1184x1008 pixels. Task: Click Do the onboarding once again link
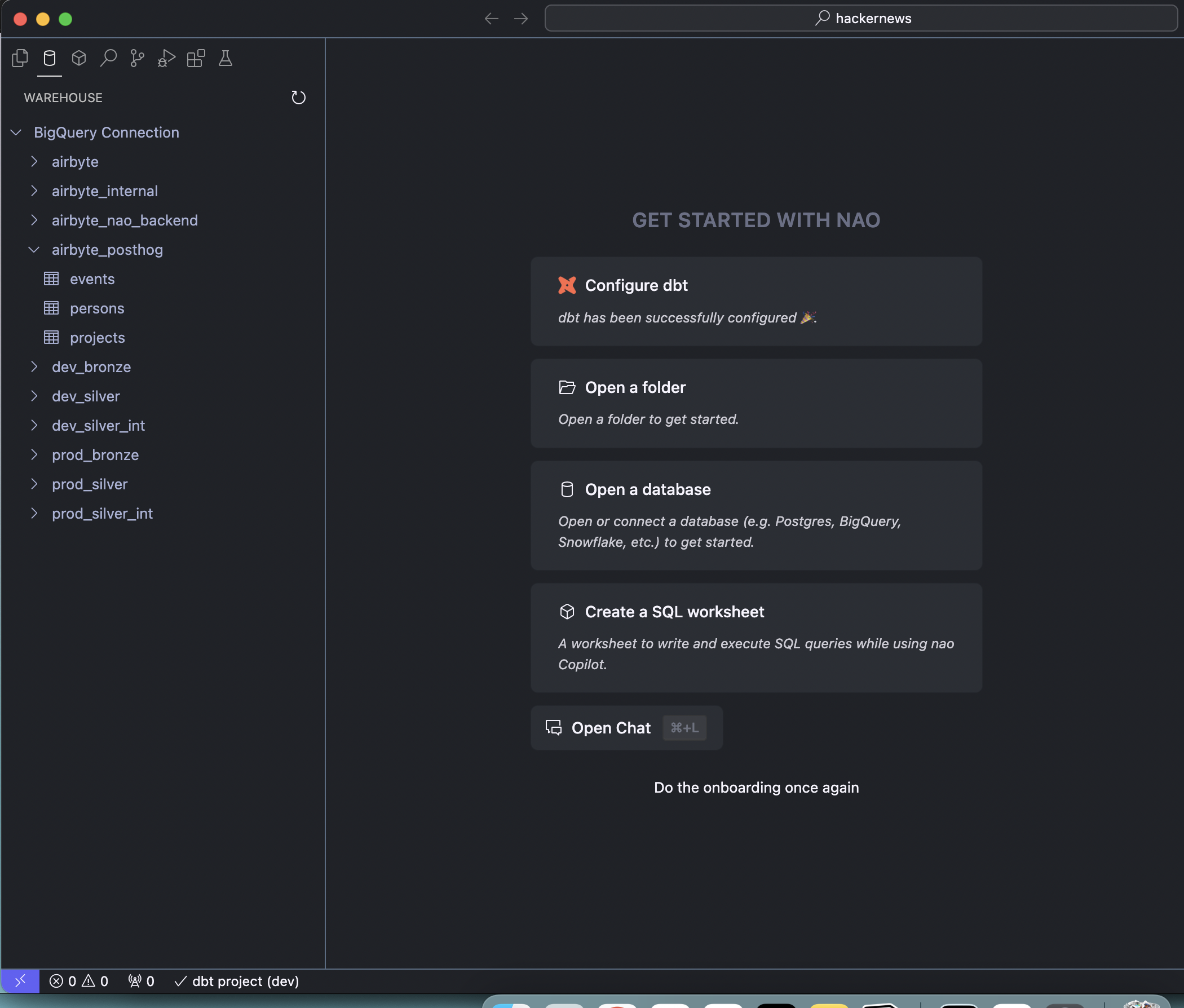coord(756,788)
